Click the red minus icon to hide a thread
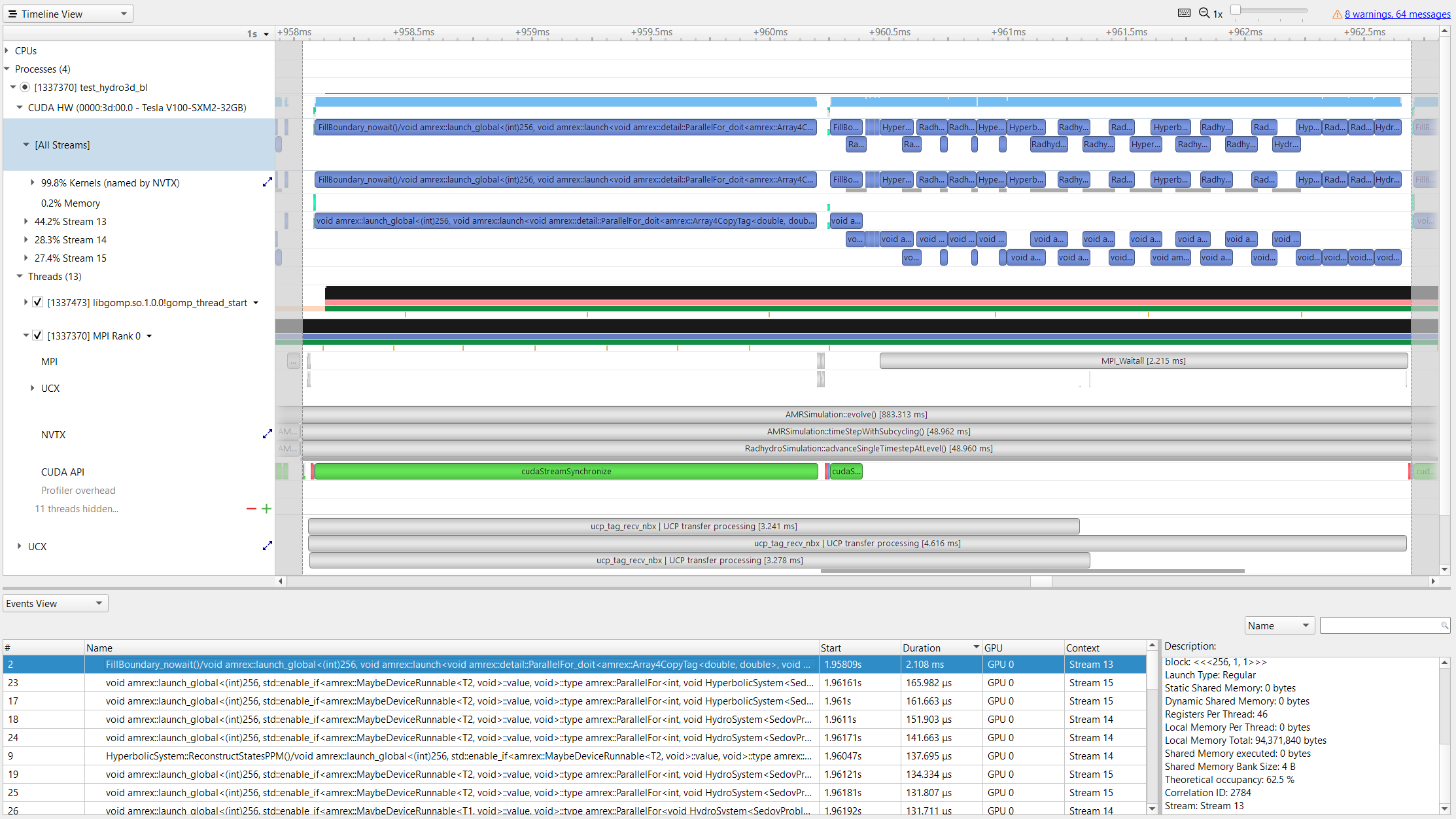Image resolution: width=1456 pixels, height=819 pixels. pyautogui.click(x=251, y=508)
